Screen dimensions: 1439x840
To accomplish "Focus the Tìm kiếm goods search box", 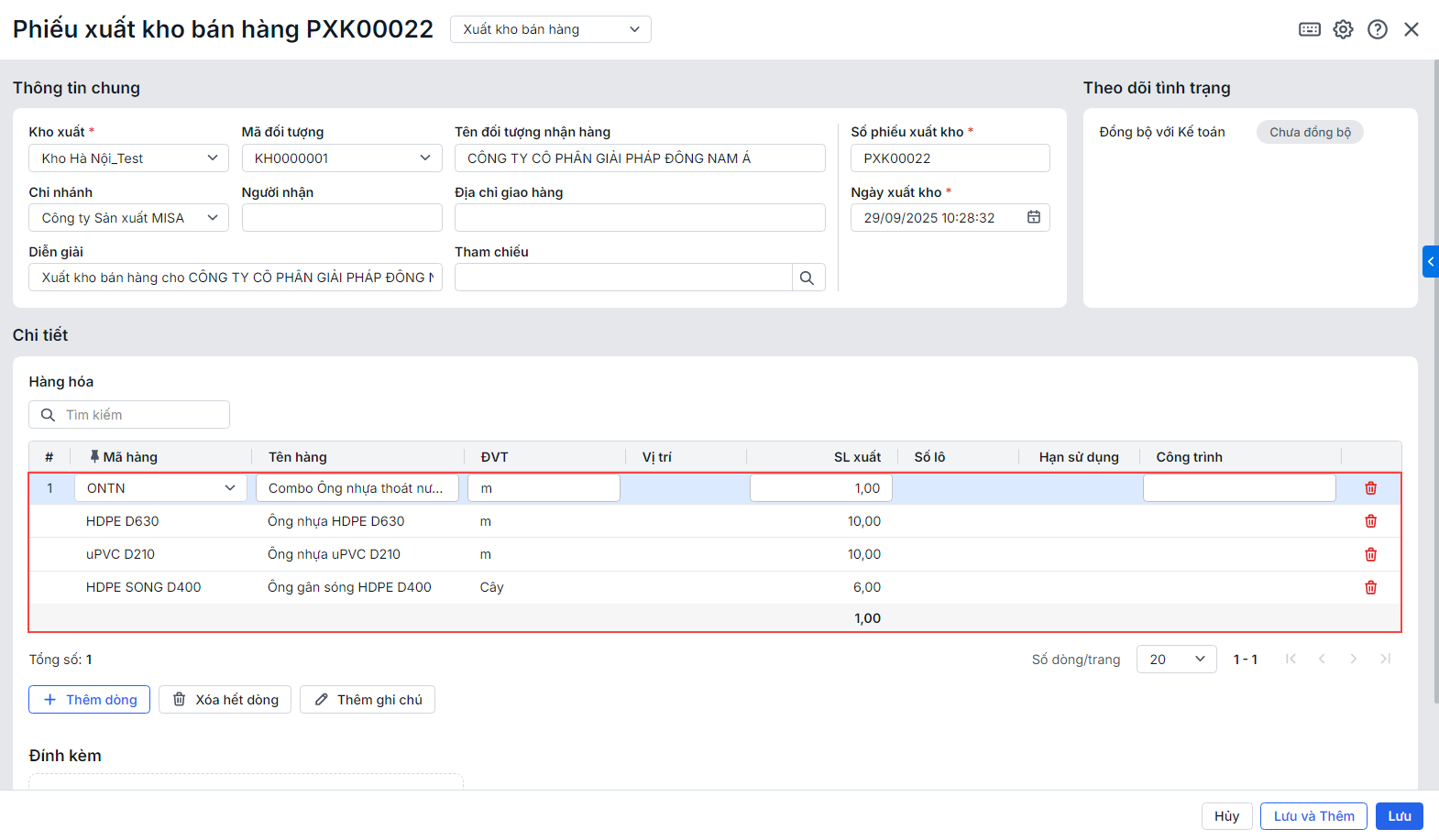I will point(137,415).
